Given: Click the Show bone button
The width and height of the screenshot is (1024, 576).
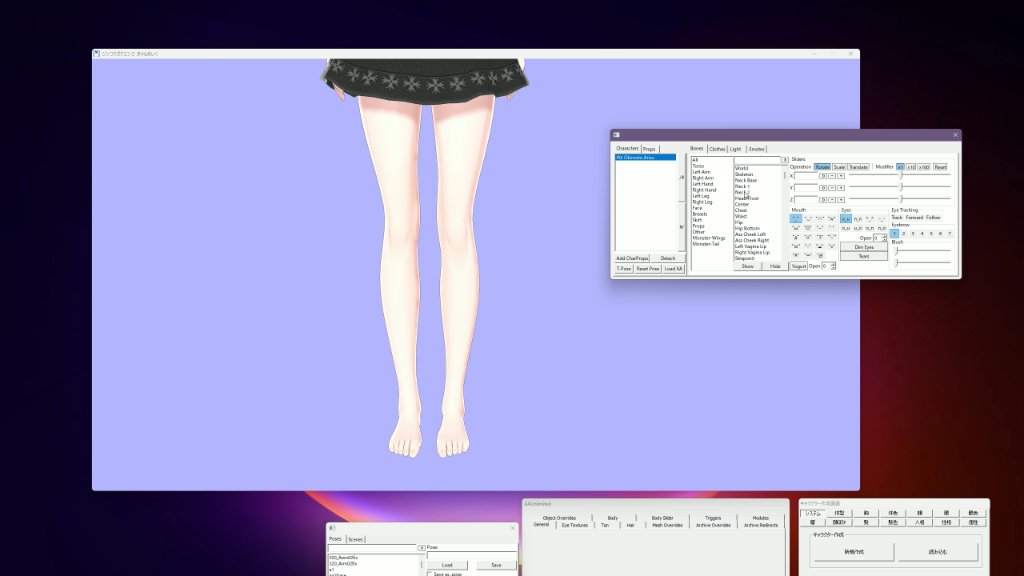Looking at the screenshot, I should pyautogui.click(x=747, y=266).
